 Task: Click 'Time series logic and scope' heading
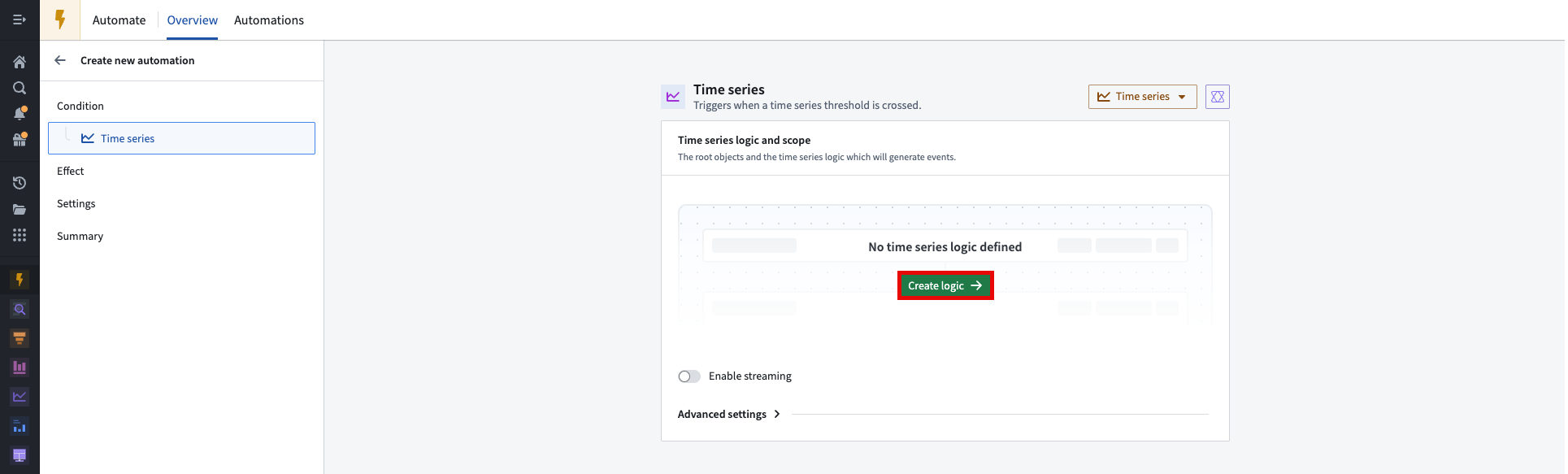744,140
